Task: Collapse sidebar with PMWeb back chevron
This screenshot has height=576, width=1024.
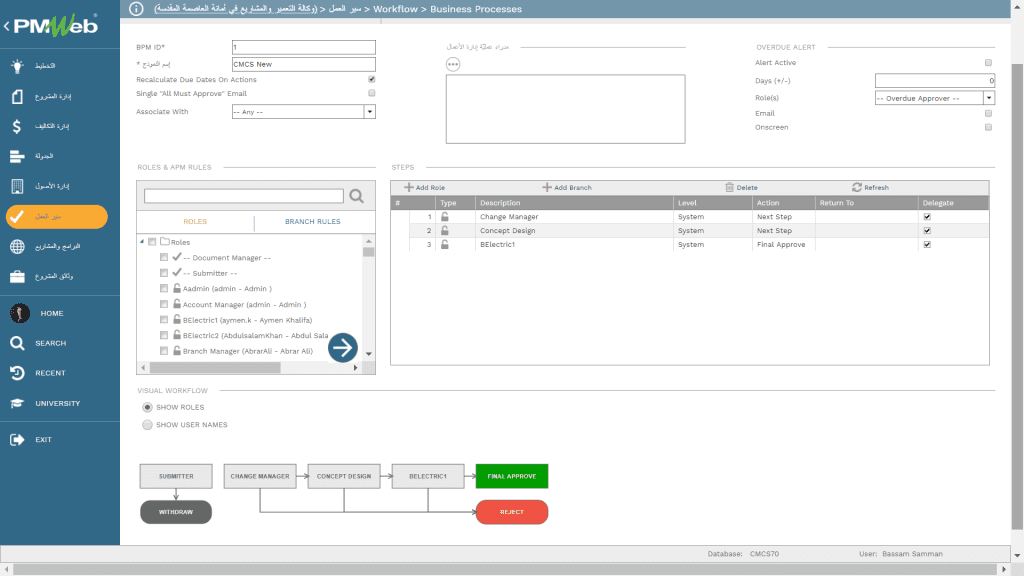Action: [x=7, y=26]
